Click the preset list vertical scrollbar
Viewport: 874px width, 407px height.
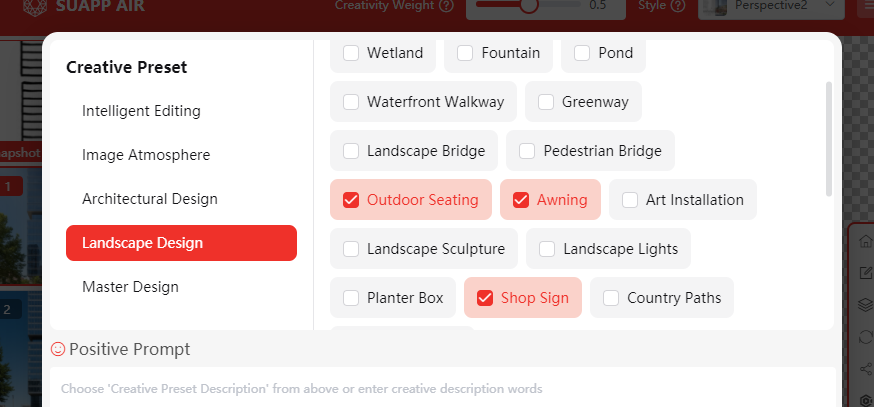[828, 138]
